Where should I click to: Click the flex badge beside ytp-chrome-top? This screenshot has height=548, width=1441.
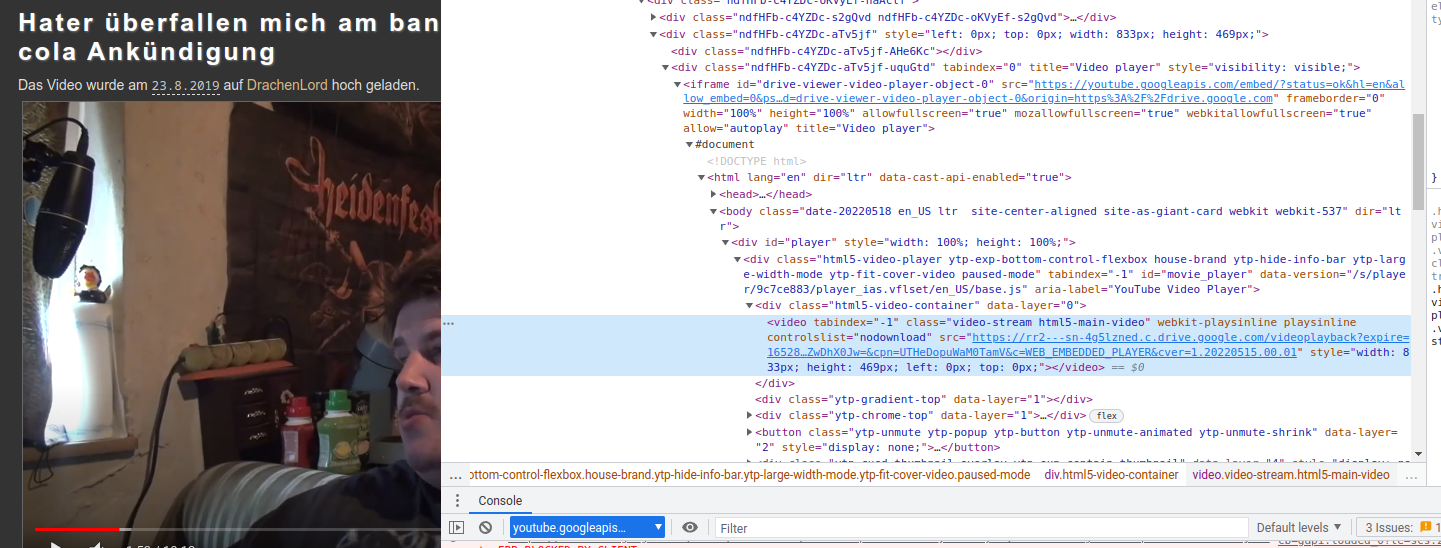1105,415
